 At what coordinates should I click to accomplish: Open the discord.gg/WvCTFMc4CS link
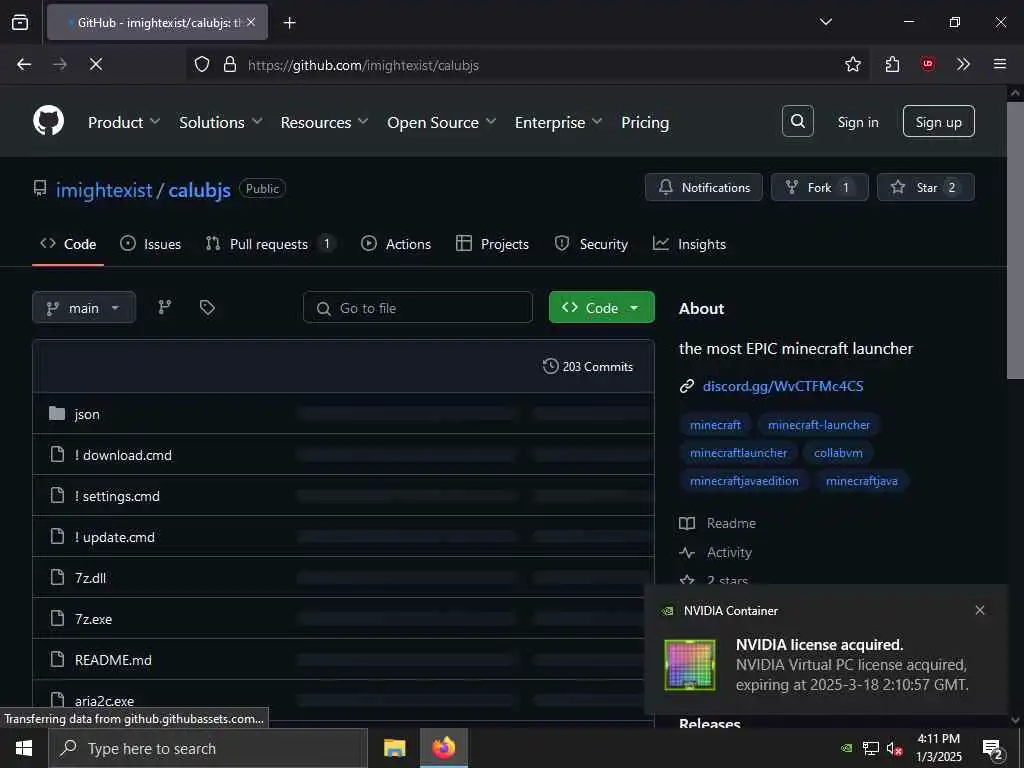[782, 386]
